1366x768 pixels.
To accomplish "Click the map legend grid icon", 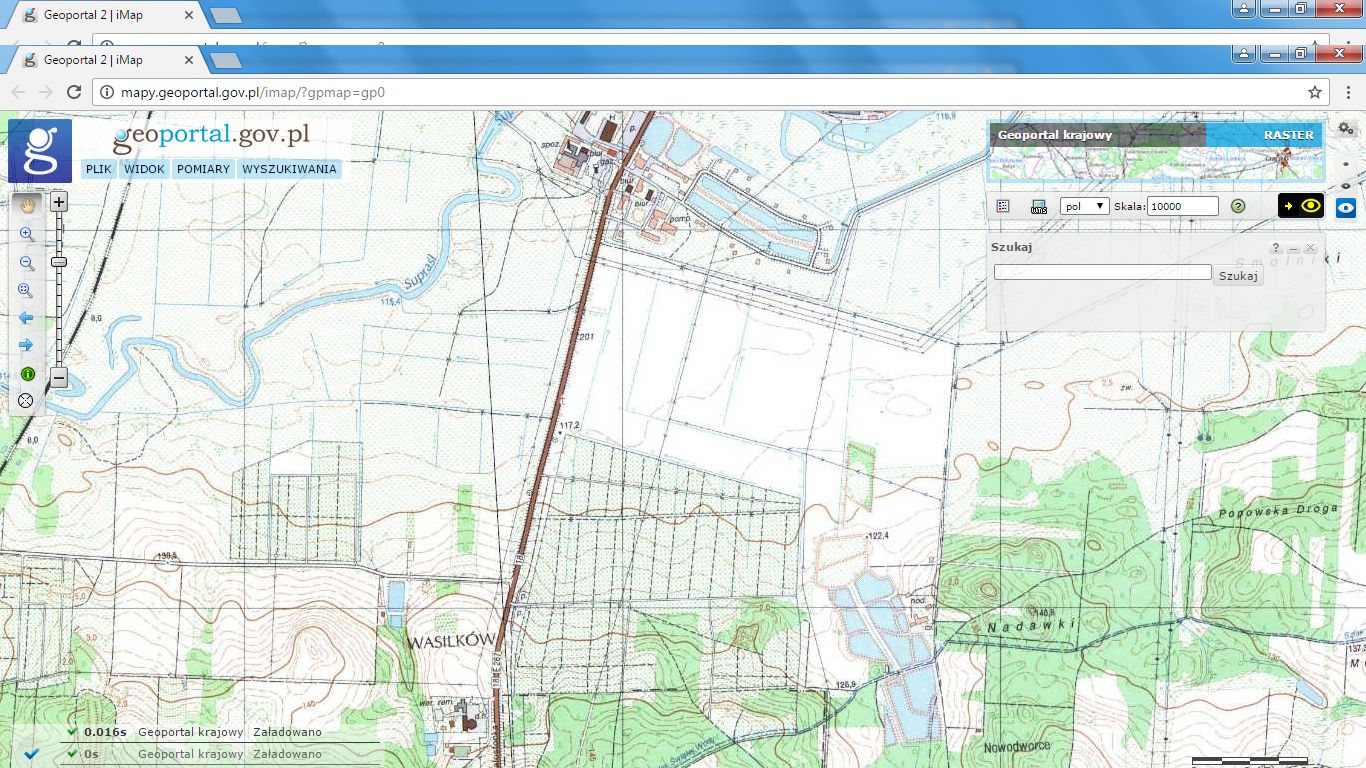I will pos(1003,206).
